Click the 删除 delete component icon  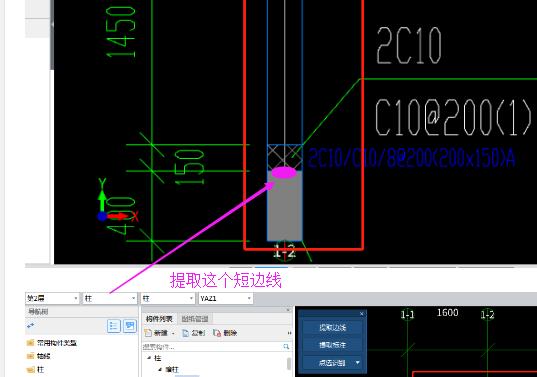(x=217, y=333)
